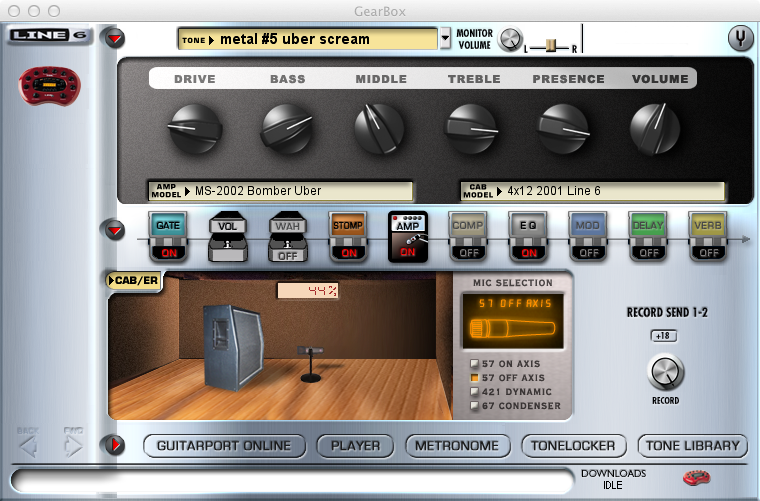
Task: Toggle the EQ pedal ON switch
Action: (x=528, y=252)
